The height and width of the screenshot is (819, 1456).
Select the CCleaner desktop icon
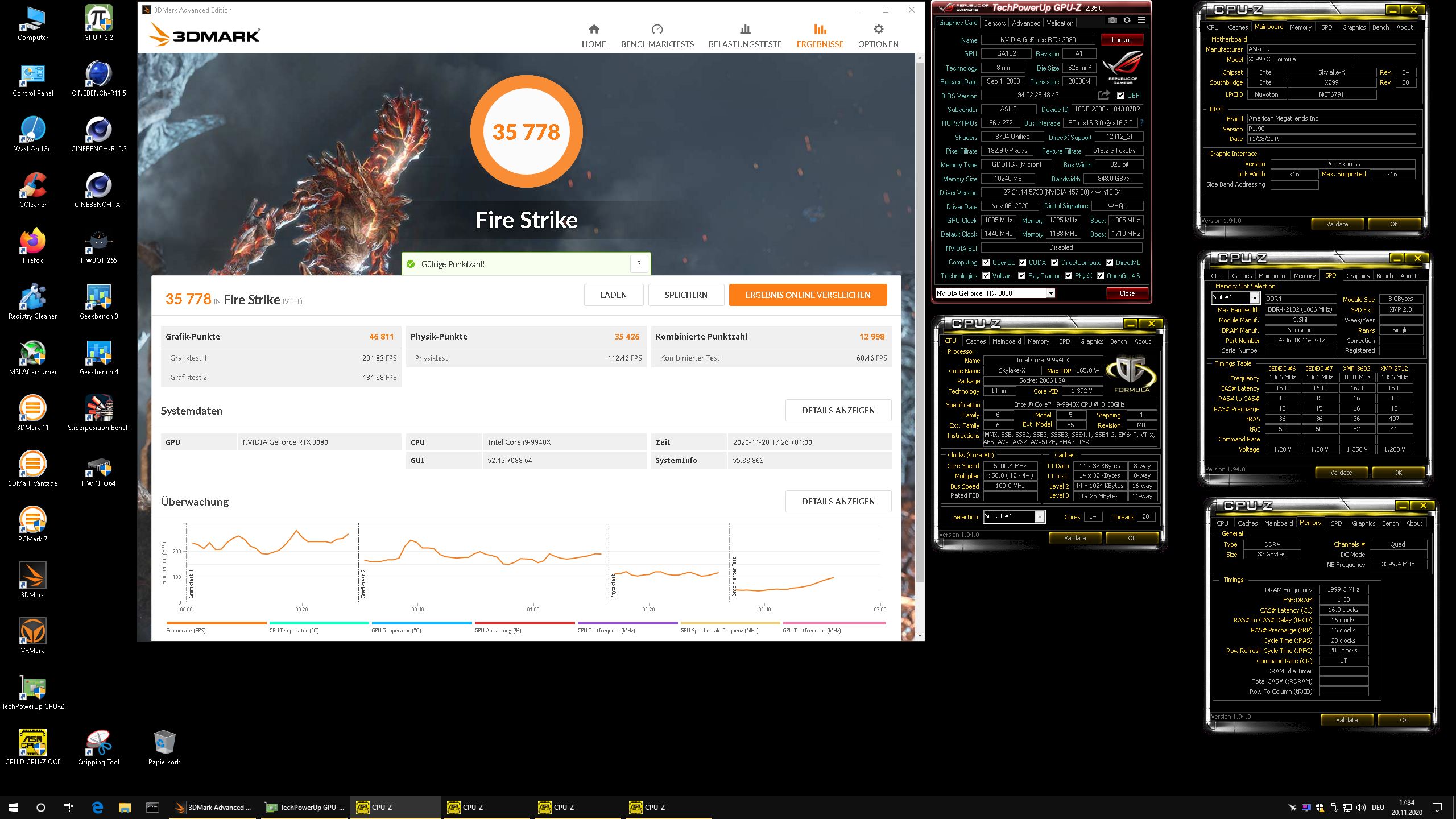(33, 190)
